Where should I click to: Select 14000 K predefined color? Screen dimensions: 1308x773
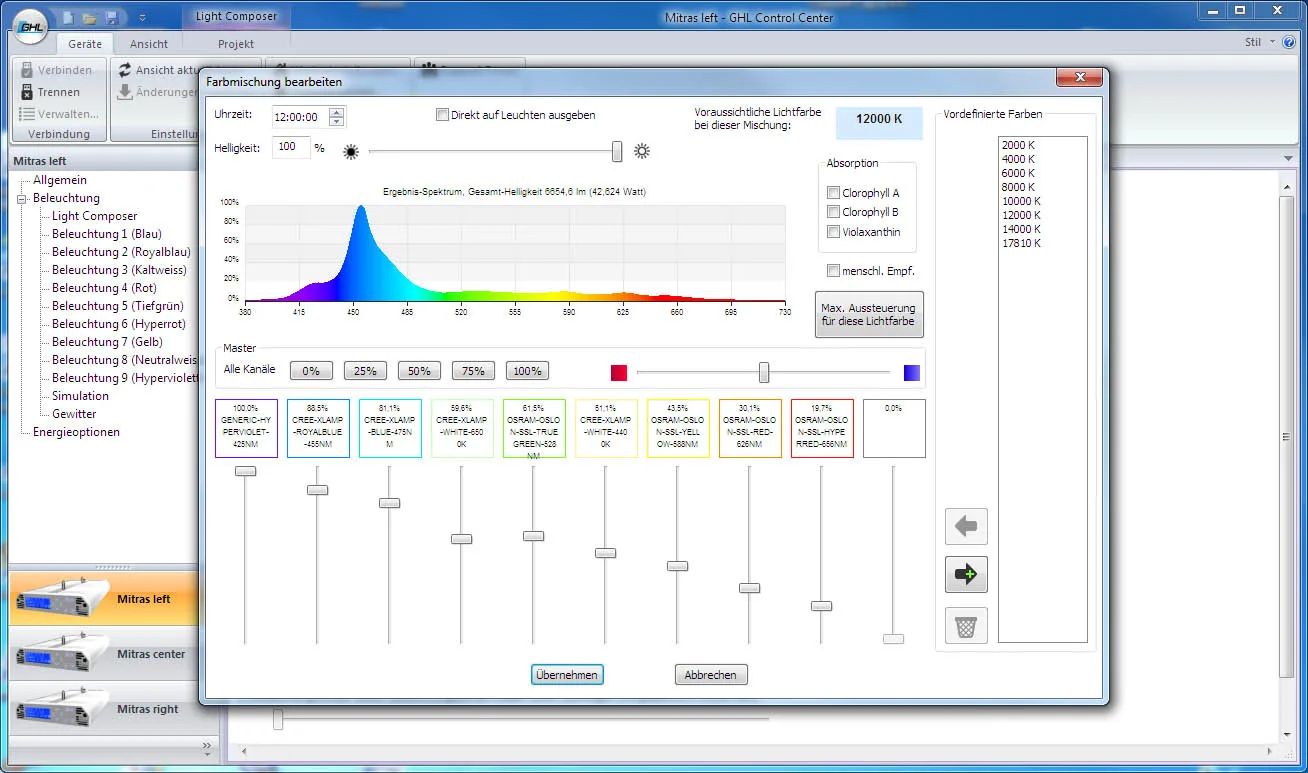click(x=1021, y=229)
